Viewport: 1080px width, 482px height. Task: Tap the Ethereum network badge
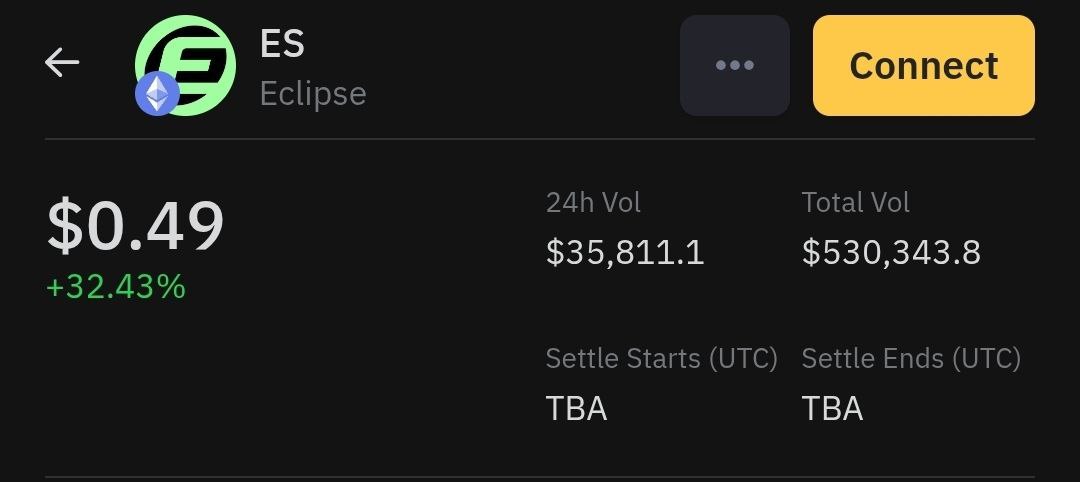point(158,94)
